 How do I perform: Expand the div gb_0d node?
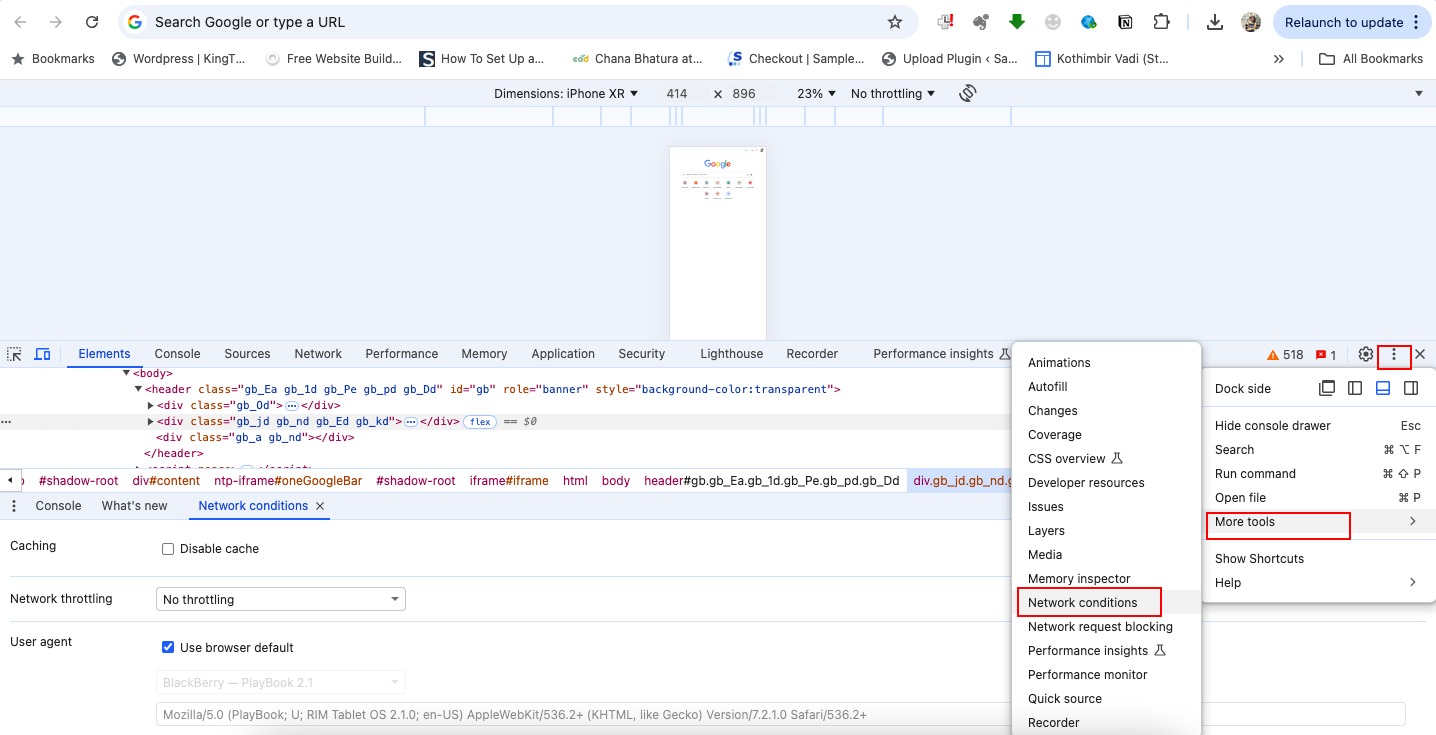tap(151, 405)
